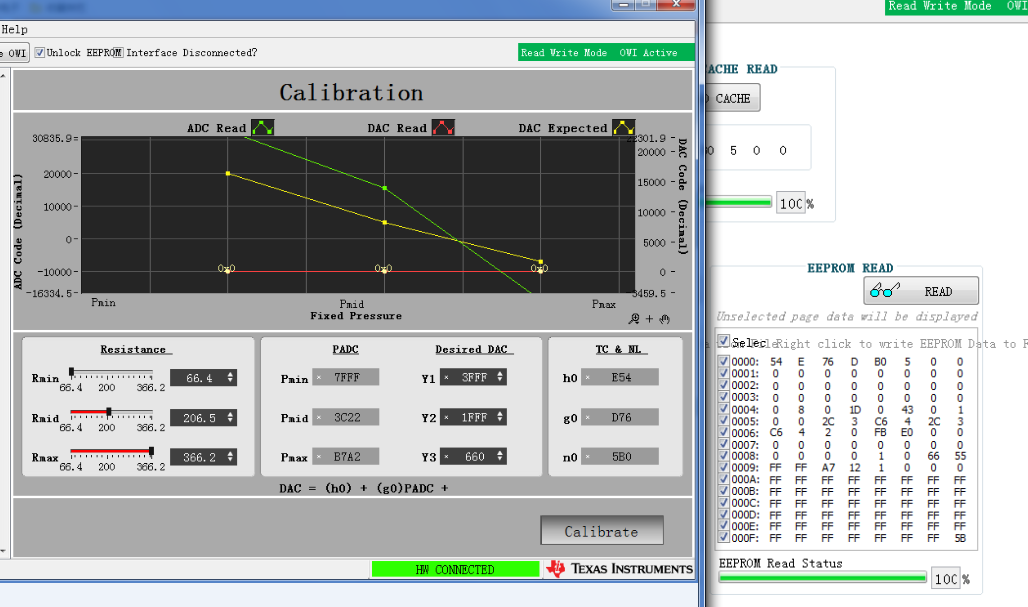Click the EEPROM read status percentage field
Viewport: 1028px width, 607px height.
(x=945, y=579)
